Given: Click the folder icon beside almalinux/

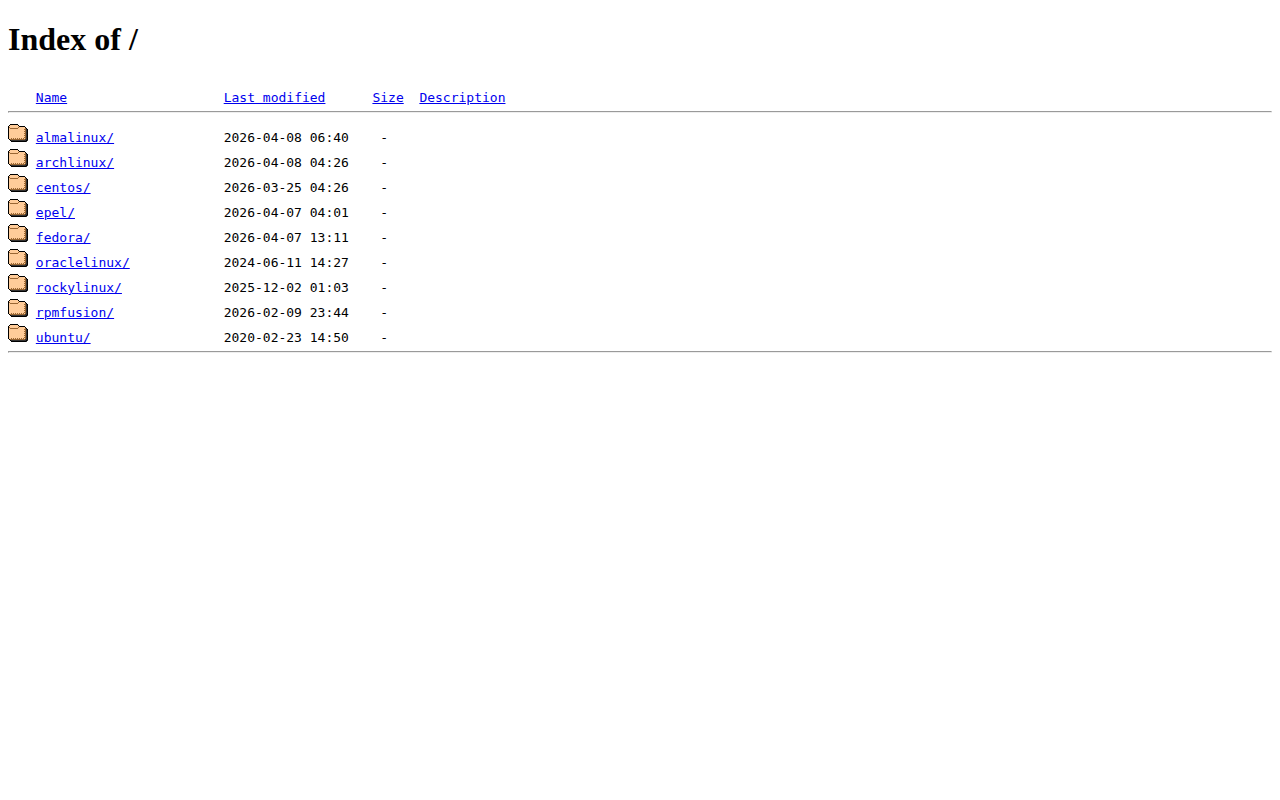Looking at the screenshot, I should click(x=18, y=134).
